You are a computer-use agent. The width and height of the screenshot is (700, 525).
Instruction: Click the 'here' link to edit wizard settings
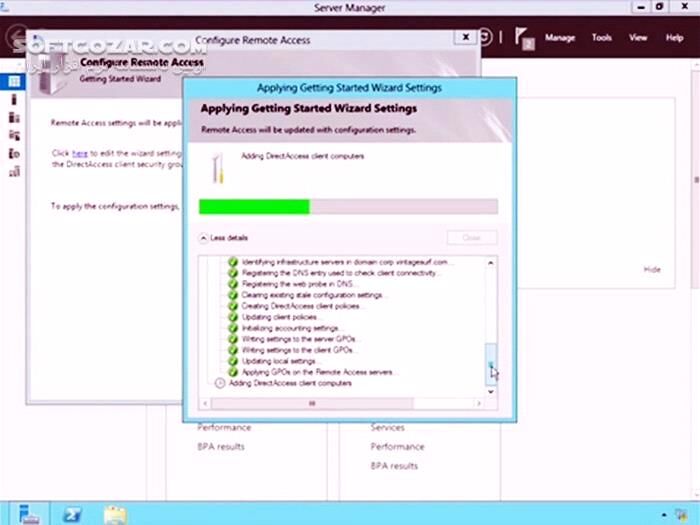click(80, 153)
